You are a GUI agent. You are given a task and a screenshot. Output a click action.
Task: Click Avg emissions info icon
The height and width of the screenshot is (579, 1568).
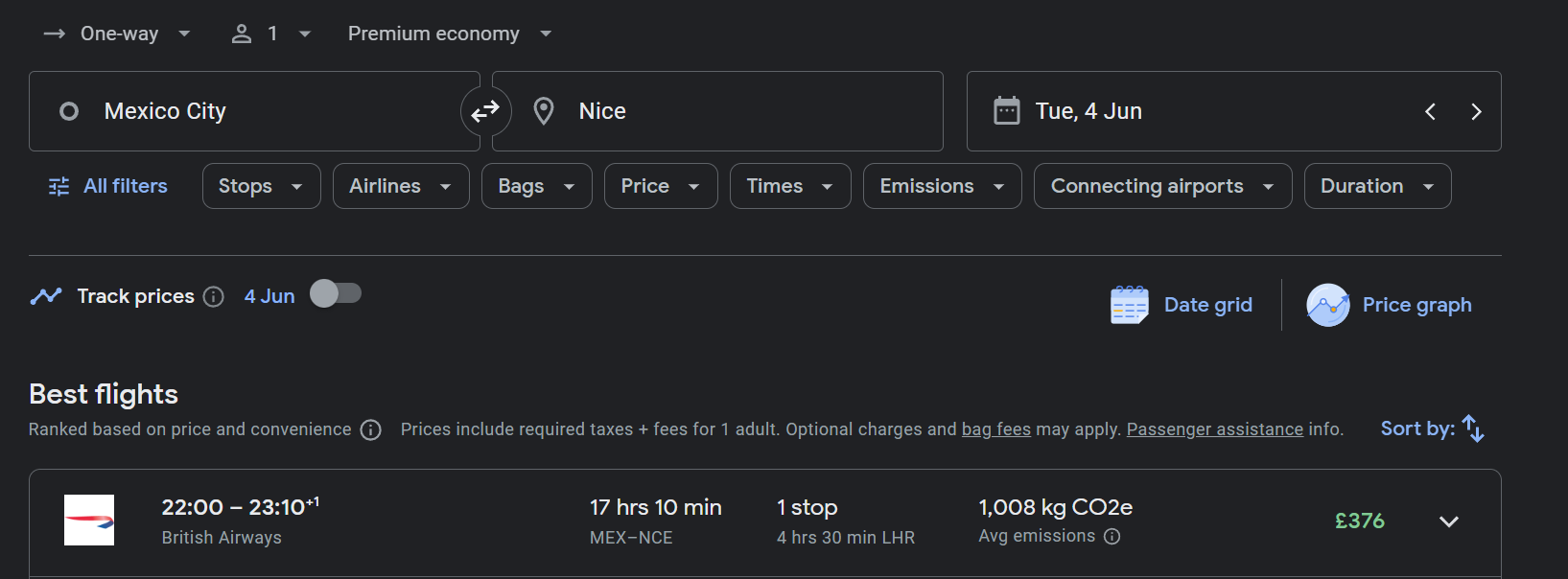1112,537
